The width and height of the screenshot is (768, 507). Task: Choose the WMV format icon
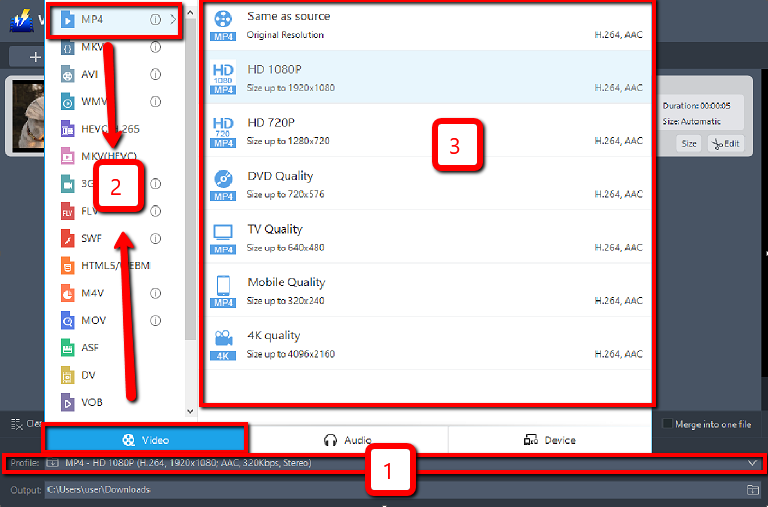point(67,102)
